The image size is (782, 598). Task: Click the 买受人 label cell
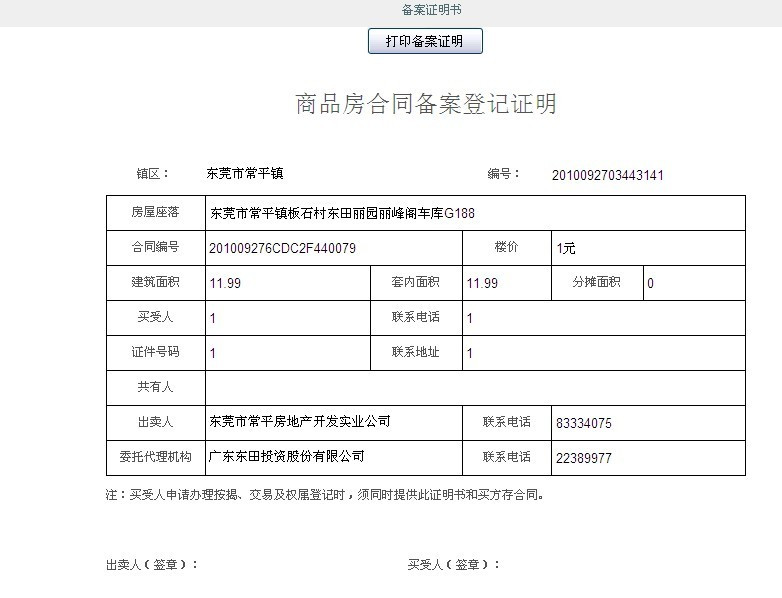tap(156, 317)
